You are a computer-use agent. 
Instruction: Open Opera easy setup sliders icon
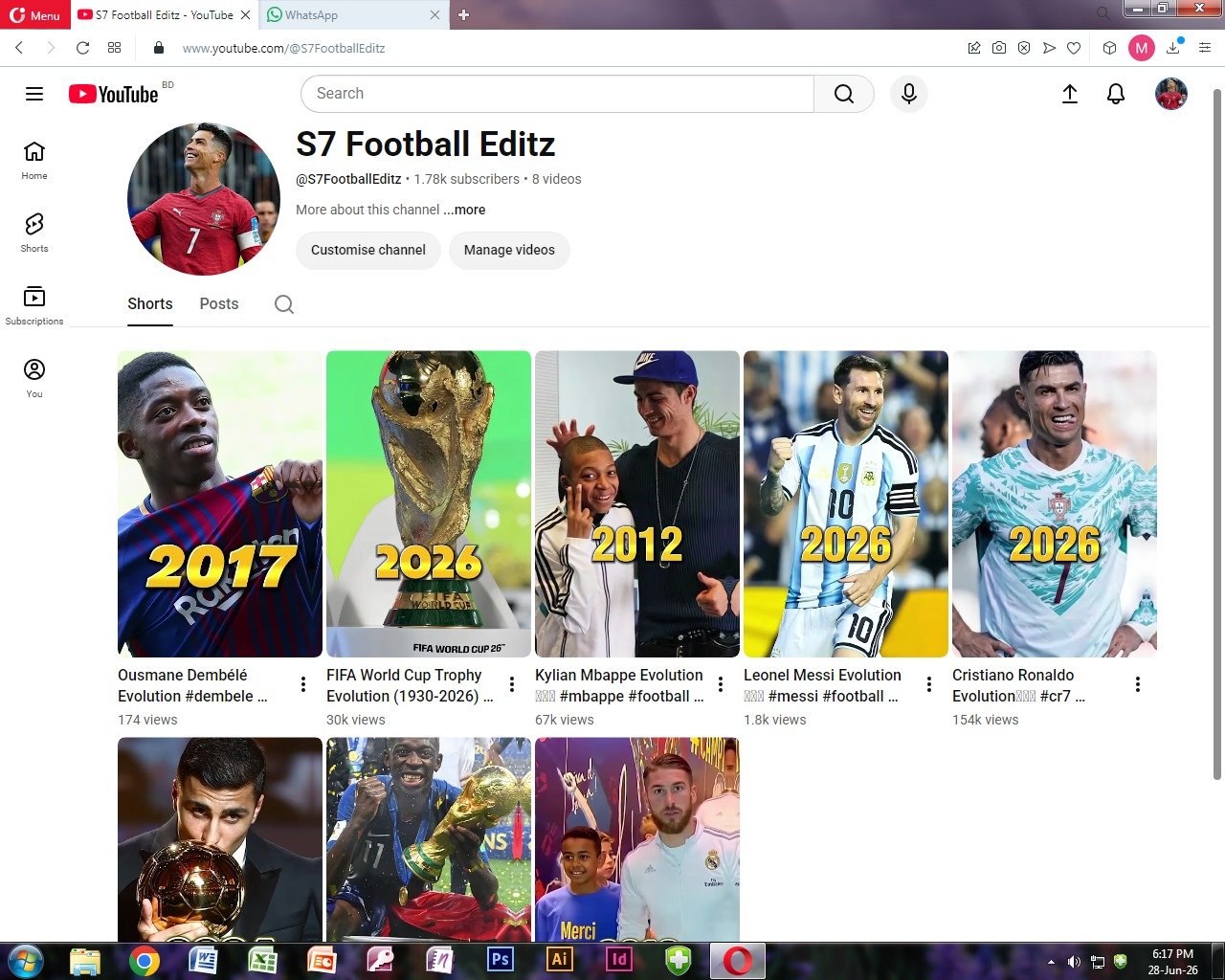(x=1205, y=48)
